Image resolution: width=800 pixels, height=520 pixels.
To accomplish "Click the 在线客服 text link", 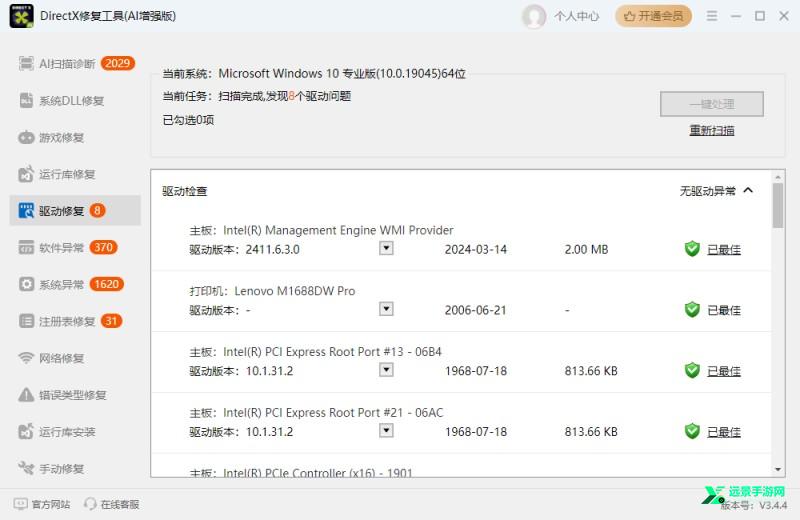I will tap(120, 504).
